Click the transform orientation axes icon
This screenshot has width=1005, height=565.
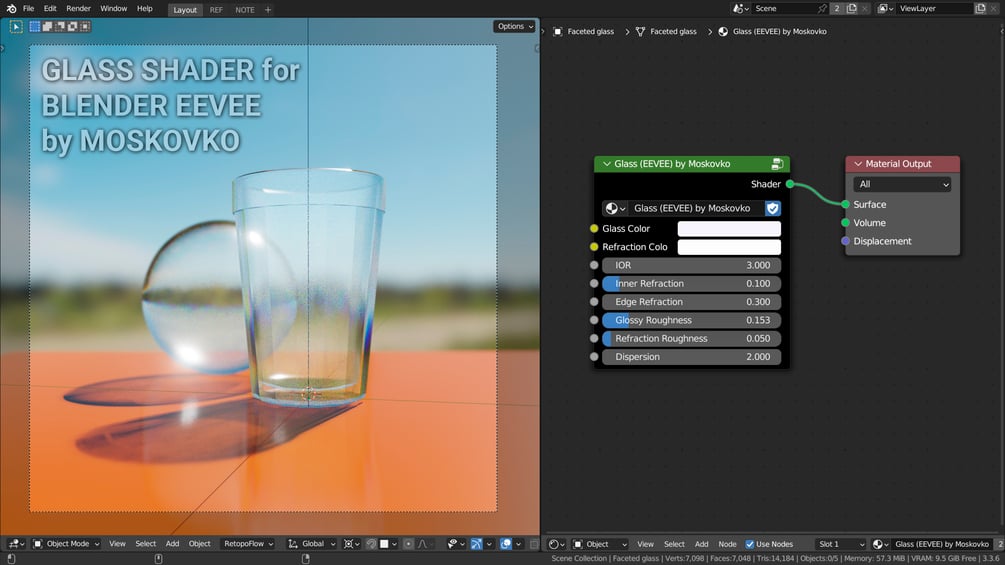click(x=293, y=544)
